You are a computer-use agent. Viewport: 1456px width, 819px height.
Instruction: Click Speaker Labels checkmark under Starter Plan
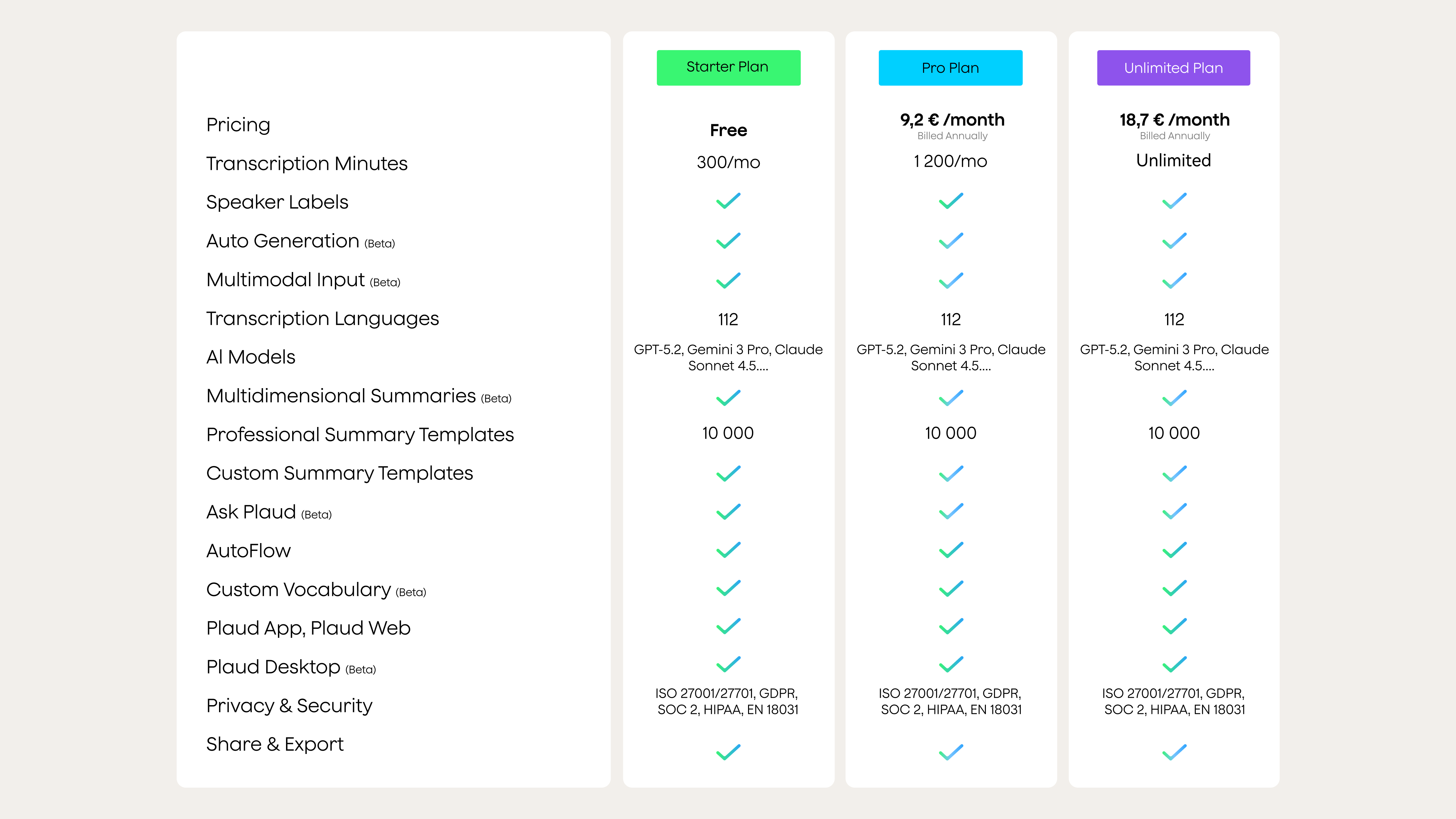coord(728,201)
